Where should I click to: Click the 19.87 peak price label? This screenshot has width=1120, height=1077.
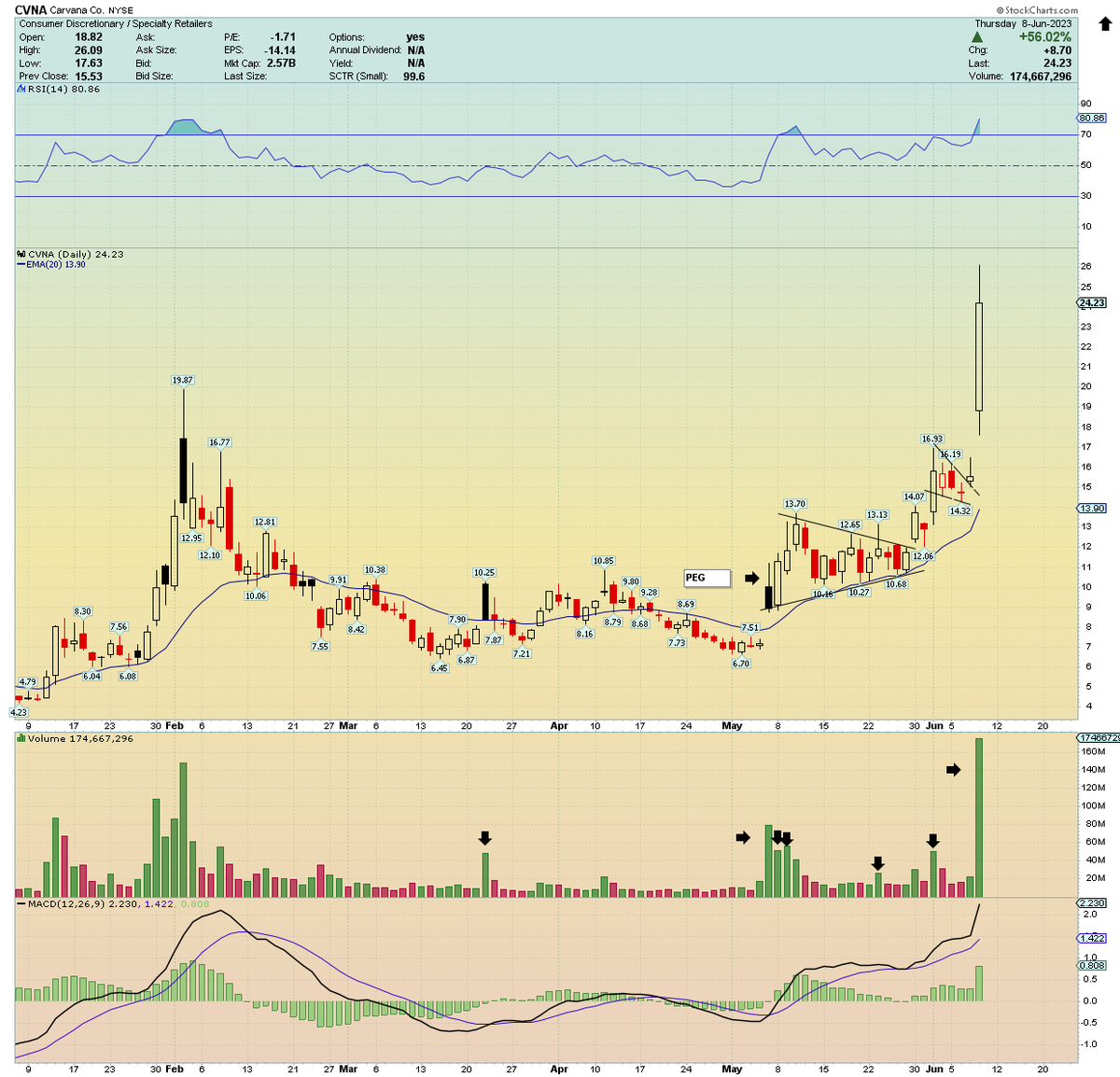[183, 381]
